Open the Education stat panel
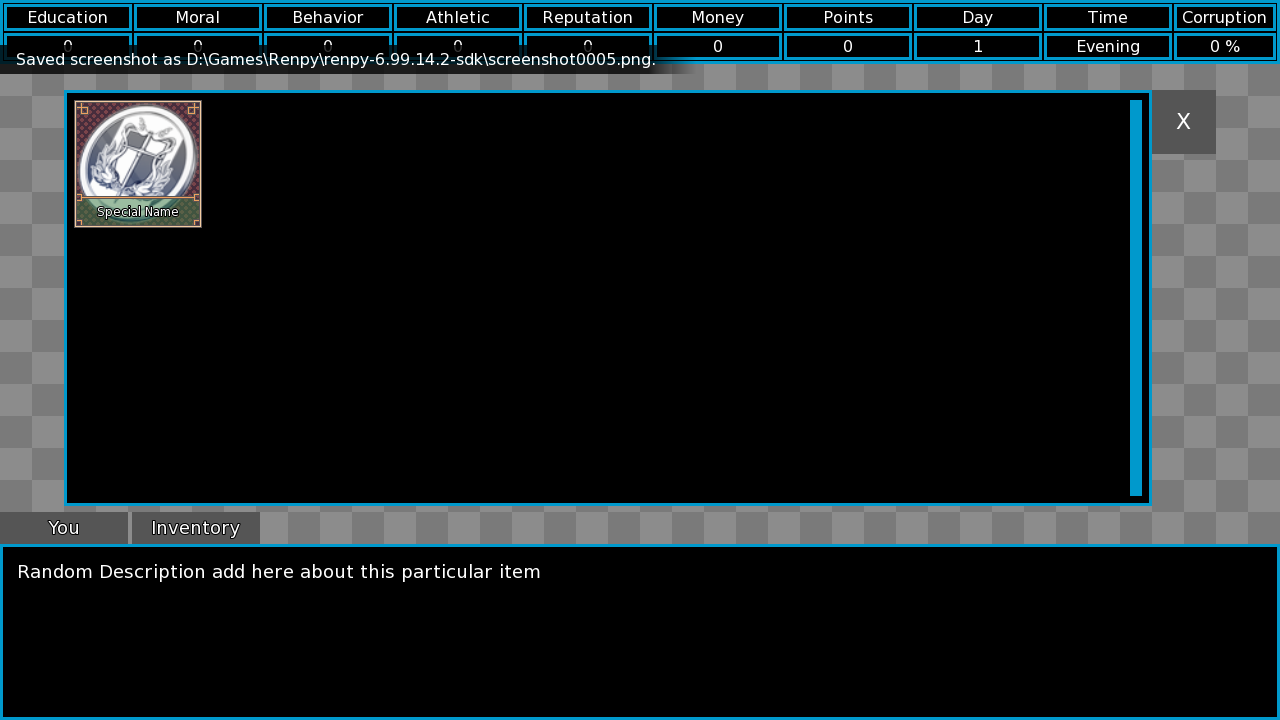Screen dimensions: 1280x720 click(x=67, y=17)
